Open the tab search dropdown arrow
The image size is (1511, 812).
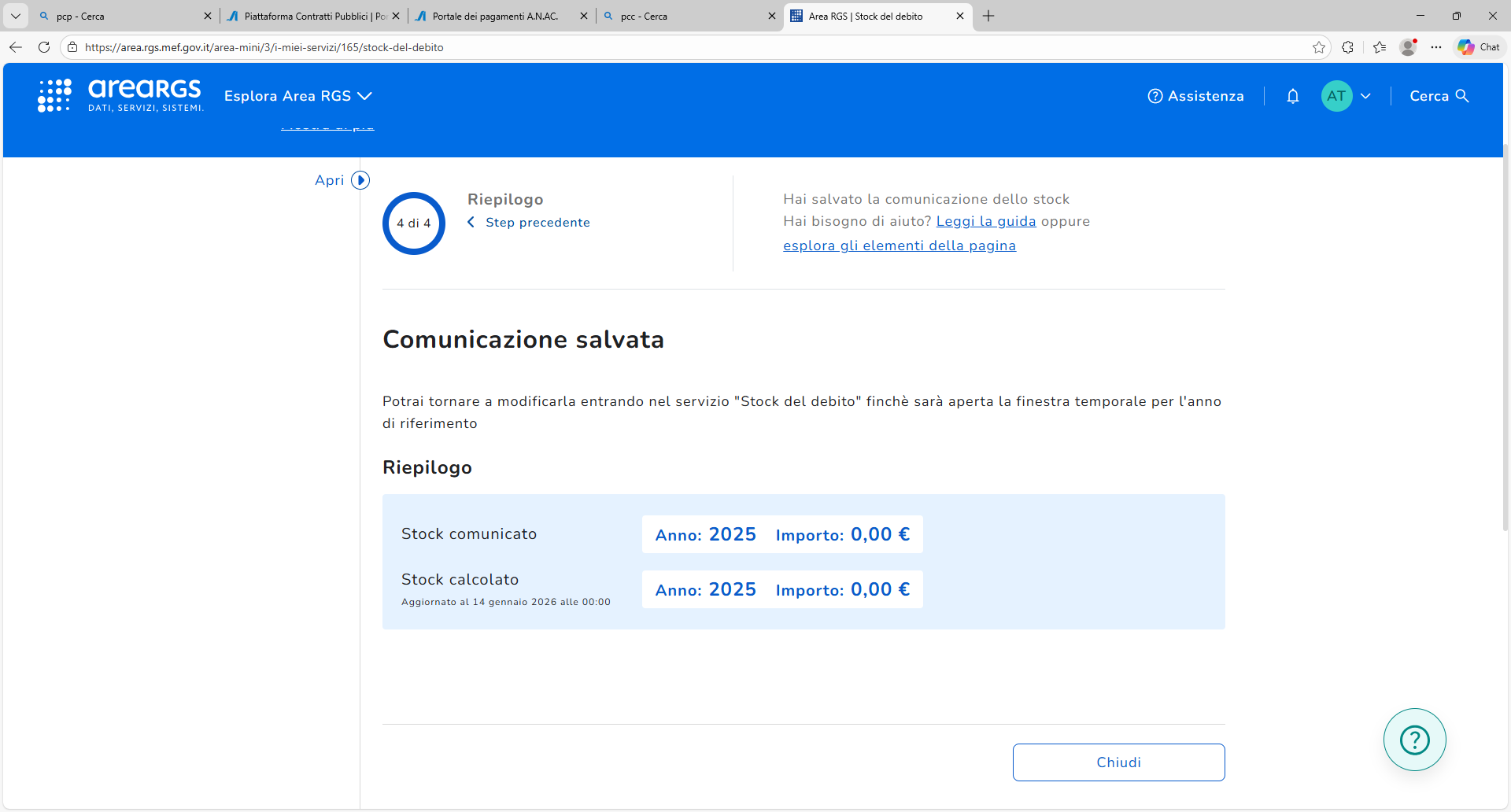15,16
